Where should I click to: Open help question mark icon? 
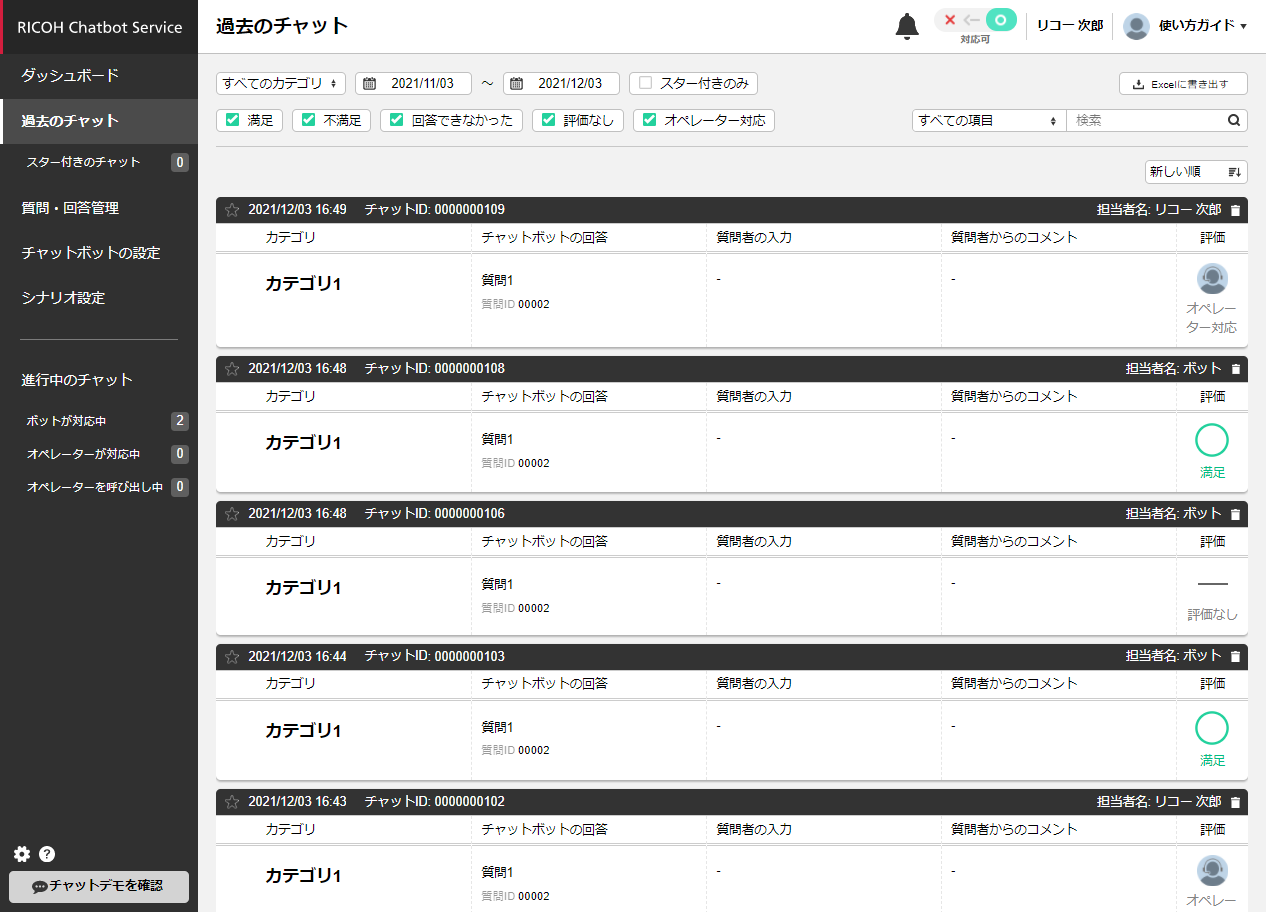[x=47, y=854]
